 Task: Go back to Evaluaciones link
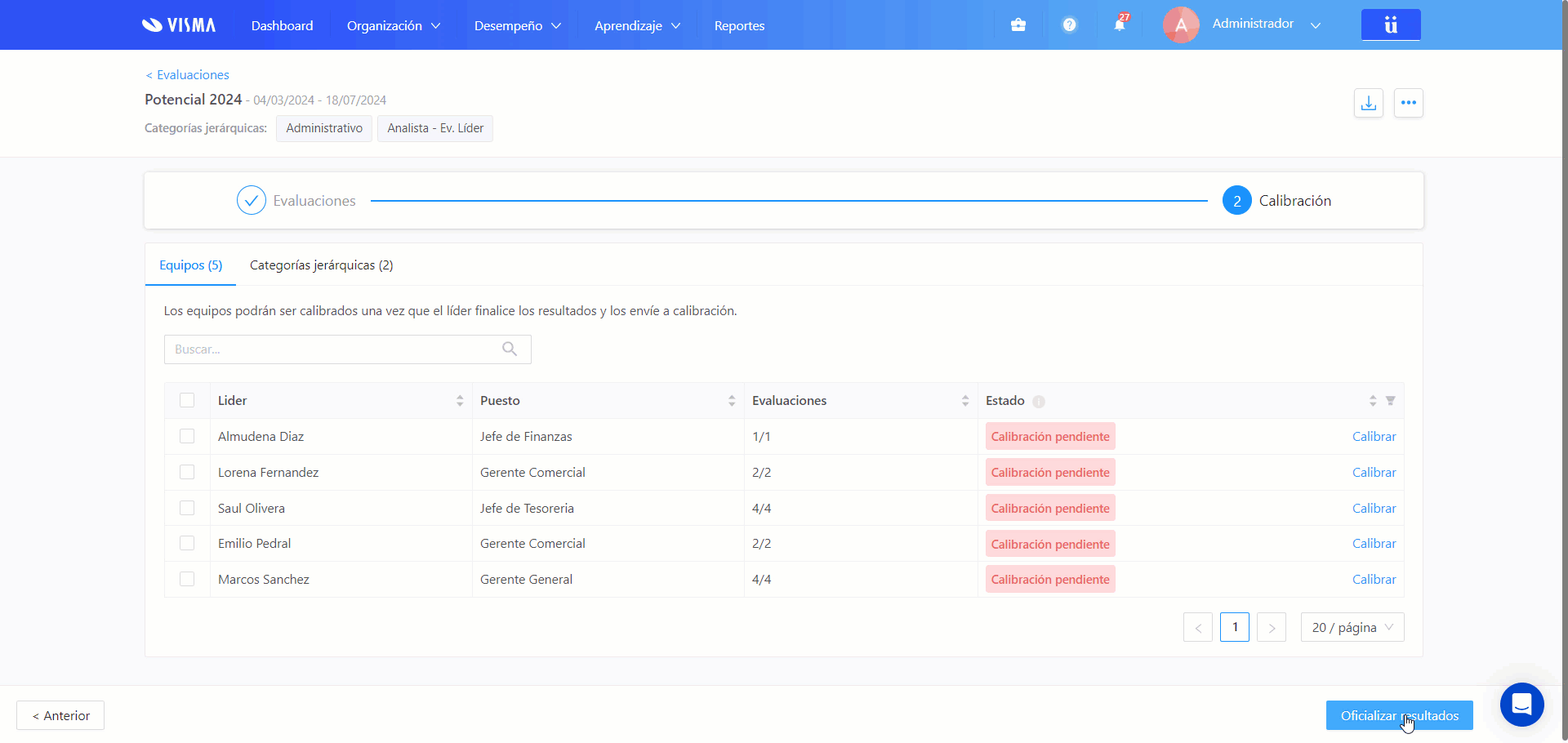pyautogui.click(x=187, y=75)
